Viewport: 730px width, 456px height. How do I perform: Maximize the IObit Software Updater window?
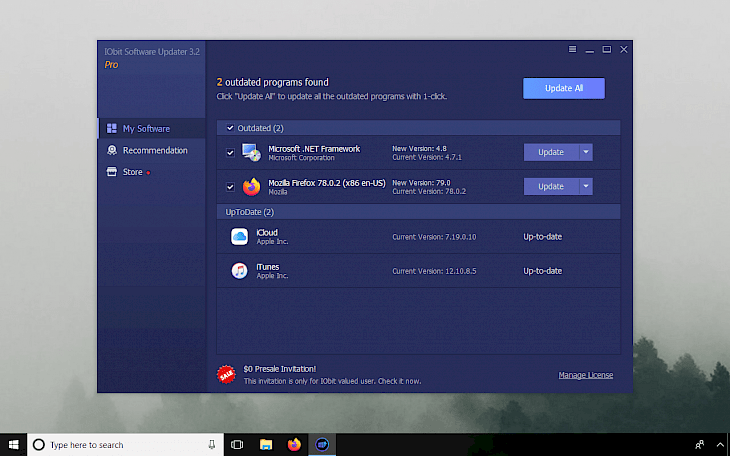[x=607, y=49]
